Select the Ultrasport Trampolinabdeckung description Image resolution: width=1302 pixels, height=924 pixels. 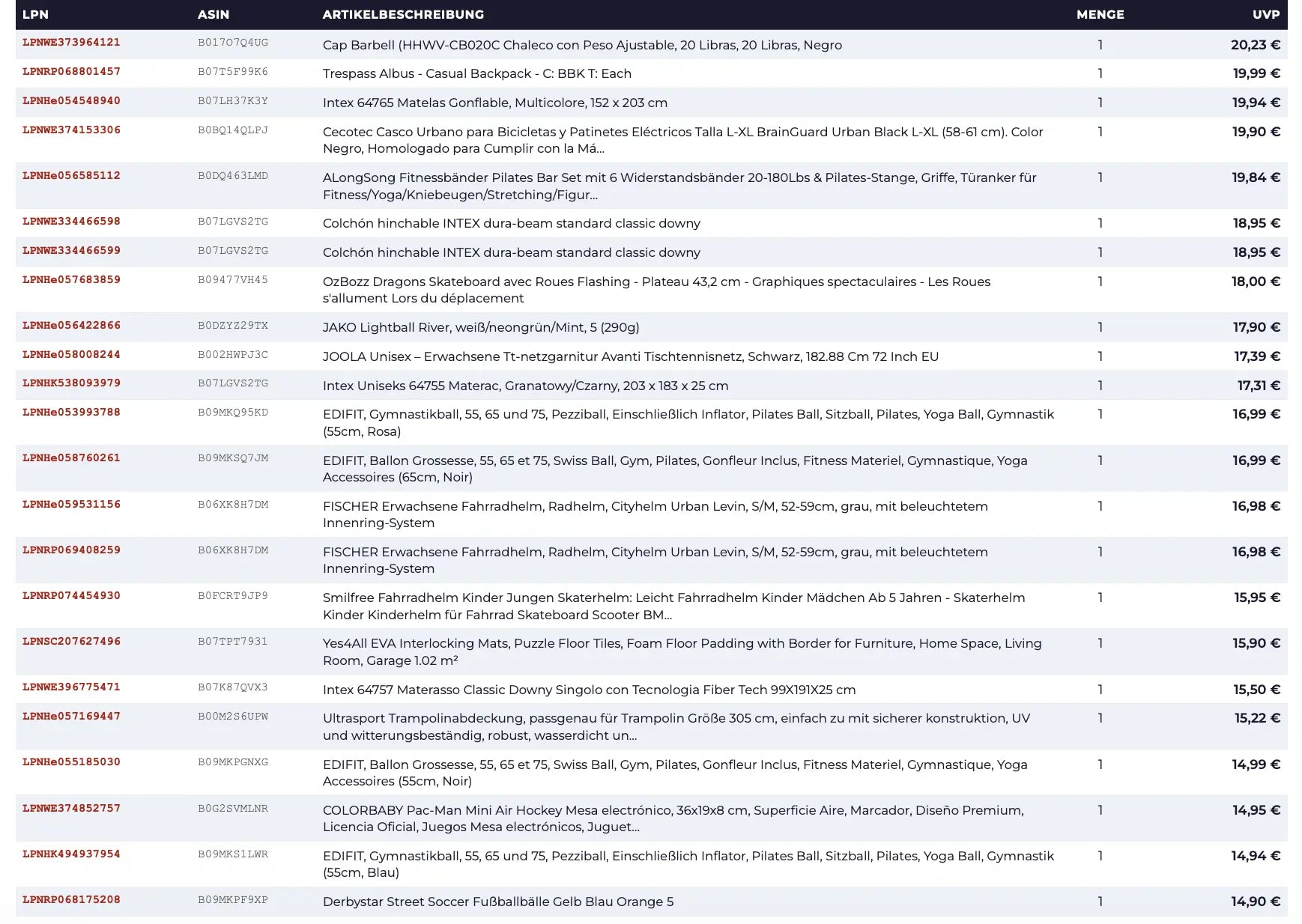[676, 727]
